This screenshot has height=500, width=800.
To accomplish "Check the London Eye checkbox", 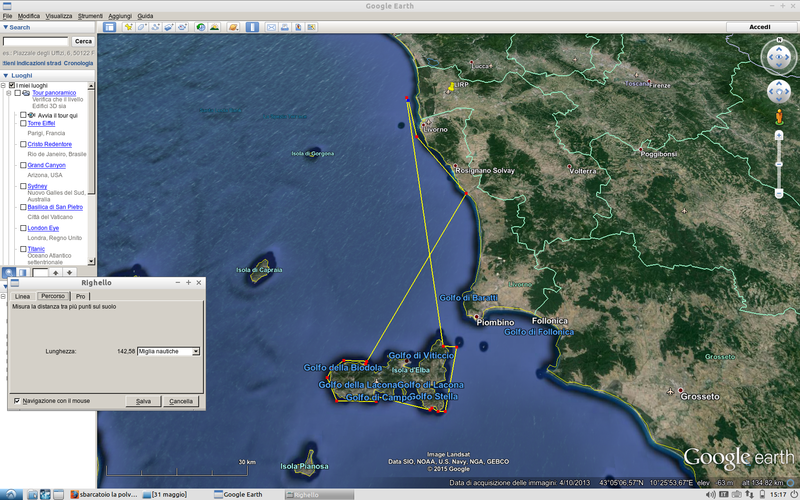I will 23,228.
